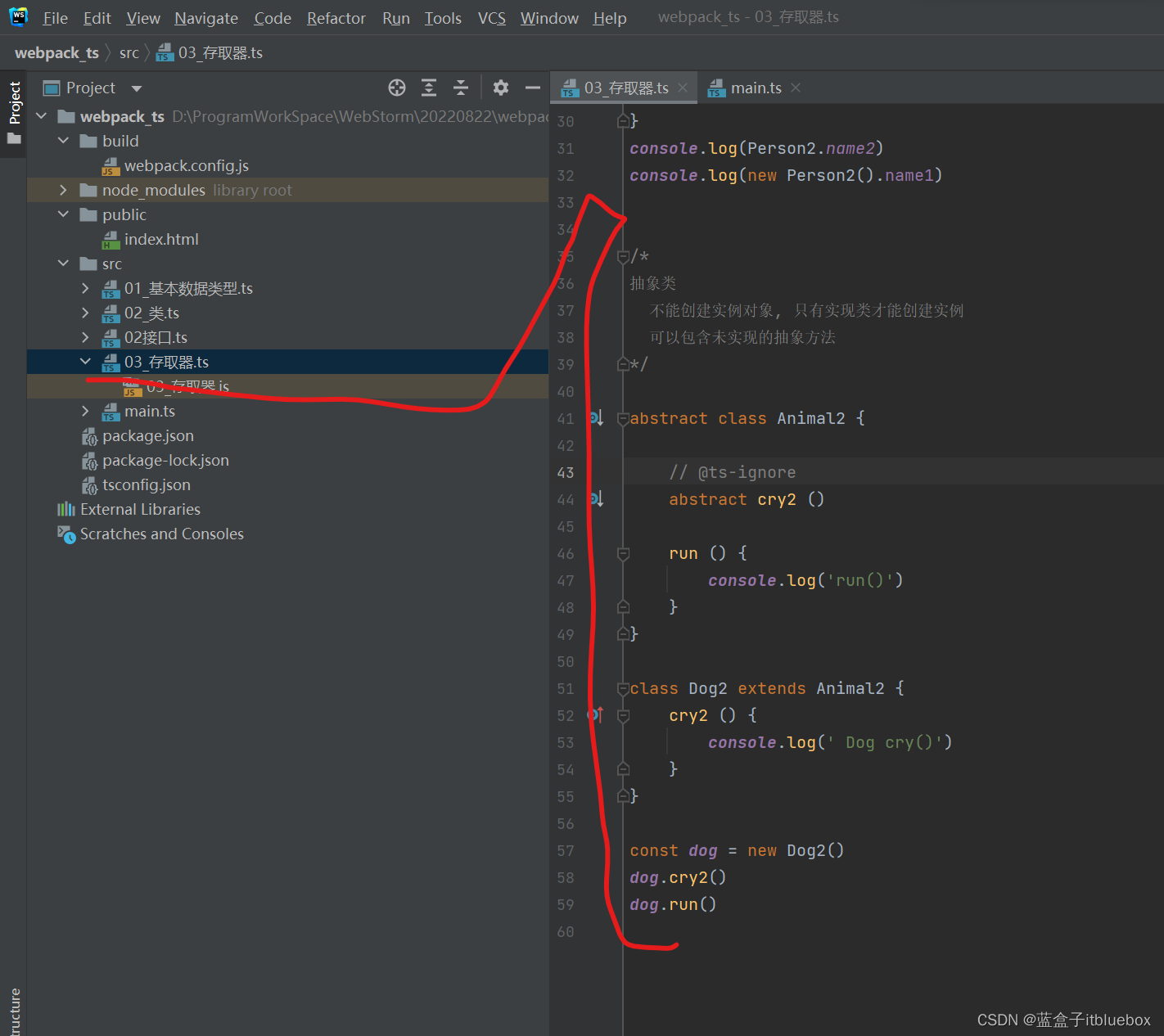This screenshot has height=1036, width=1164.
Task: Close the main.ts editor tab
Action: coord(796,88)
